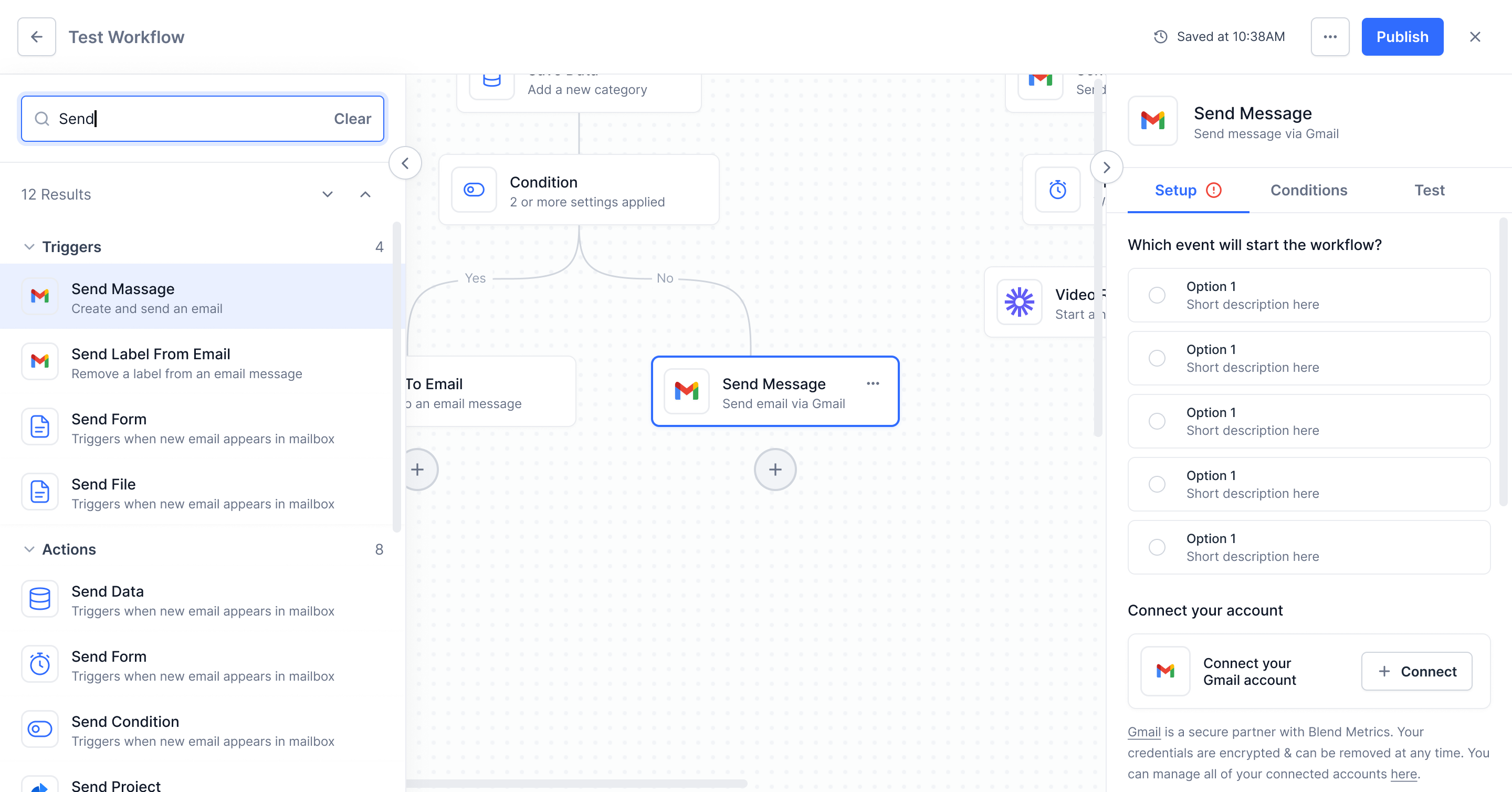The width and height of the screenshot is (1512, 792).
Task: Add step below To Email node
Action: click(417, 470)
